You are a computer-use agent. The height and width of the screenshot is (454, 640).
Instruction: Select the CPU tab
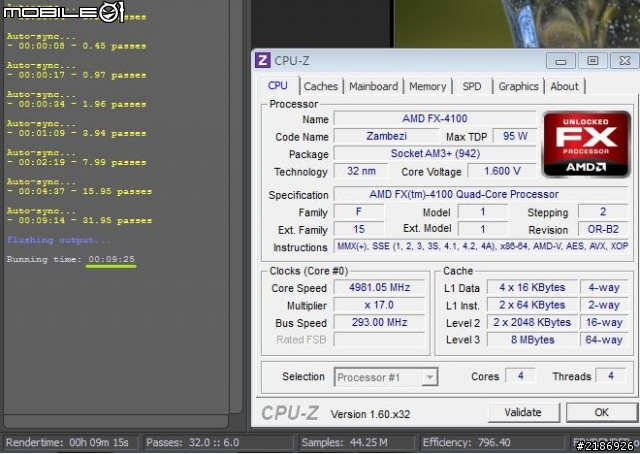click(x=278, y=86)
